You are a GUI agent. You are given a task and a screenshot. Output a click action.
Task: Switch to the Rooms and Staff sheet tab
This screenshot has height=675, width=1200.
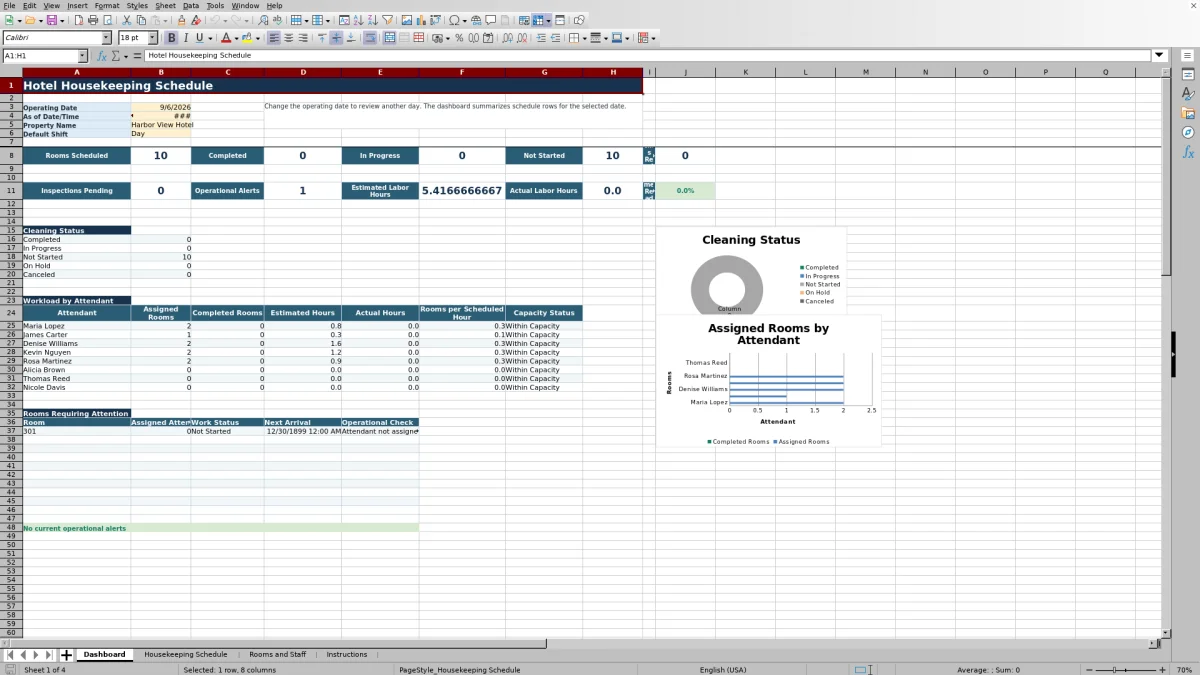tap(277, 654)
